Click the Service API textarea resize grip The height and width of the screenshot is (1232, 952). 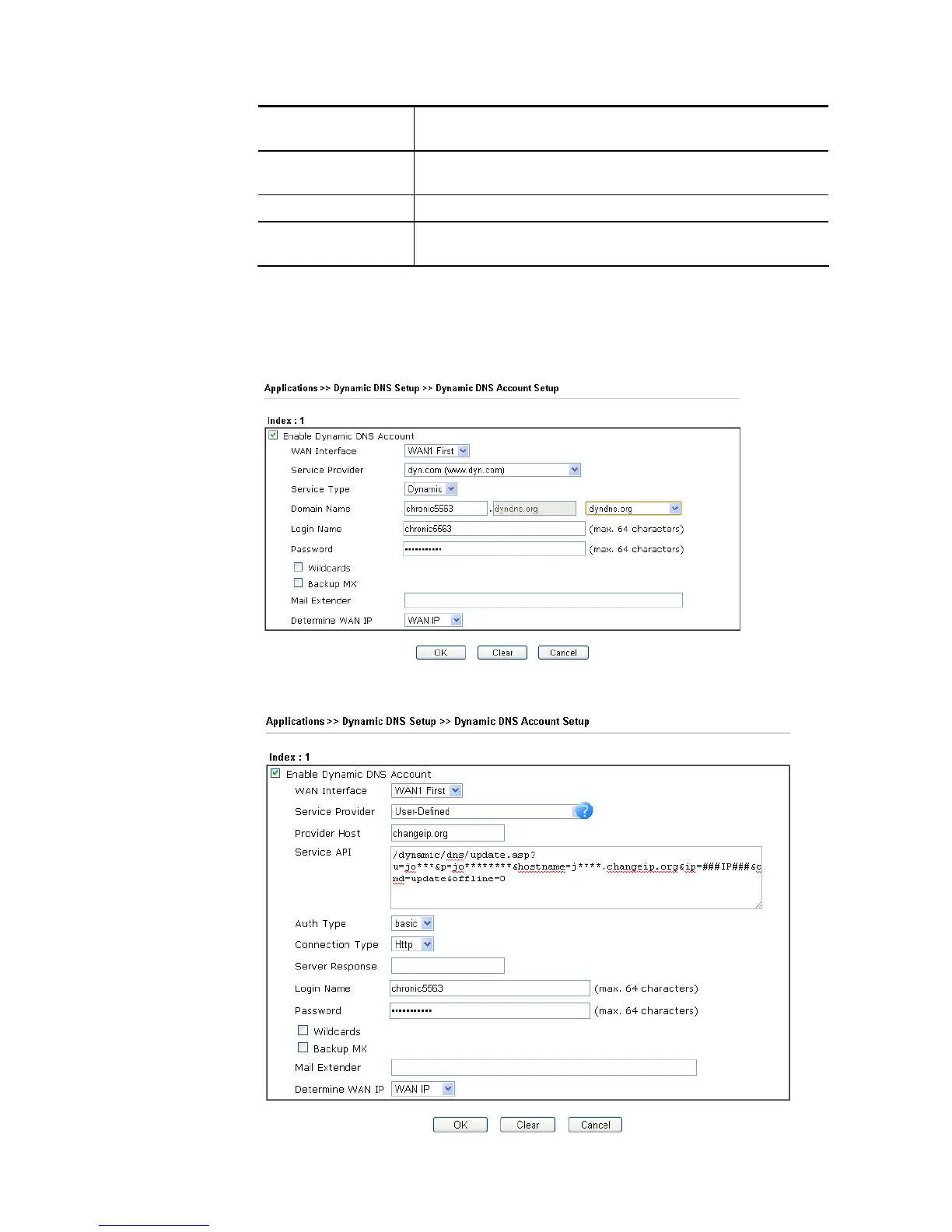click(x=758, y=904)
